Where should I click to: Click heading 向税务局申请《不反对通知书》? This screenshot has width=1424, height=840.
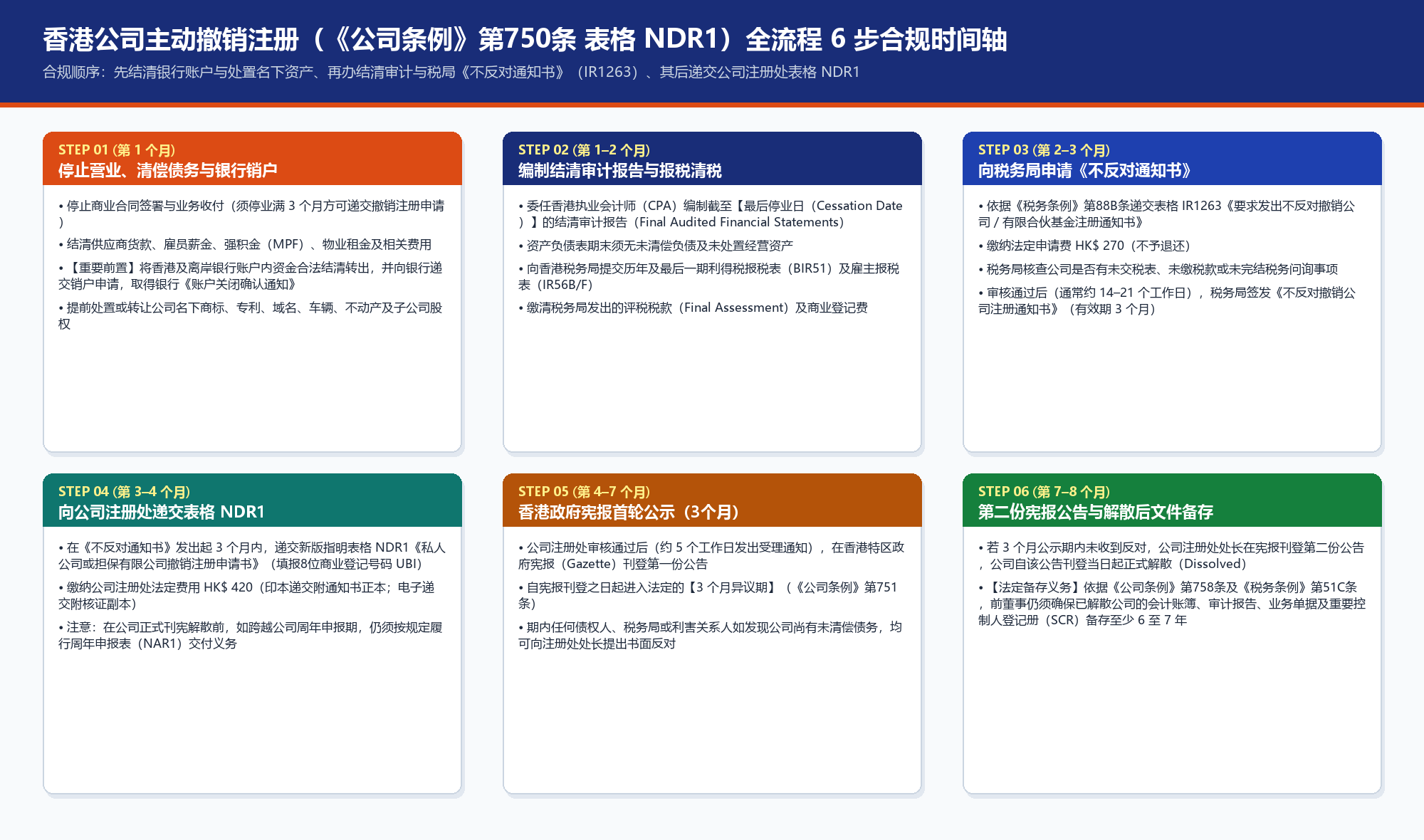coord(1084,170)
